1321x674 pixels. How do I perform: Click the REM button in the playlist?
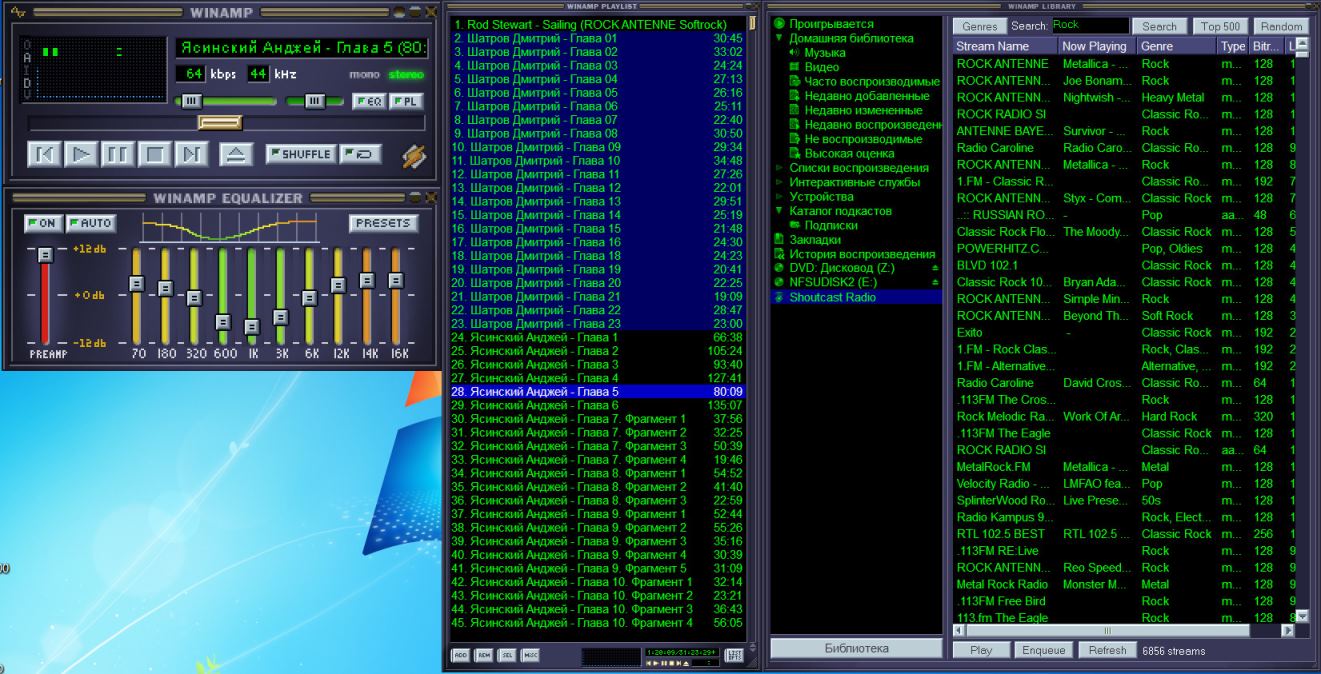pyautogui.click(x=484, y=655)
